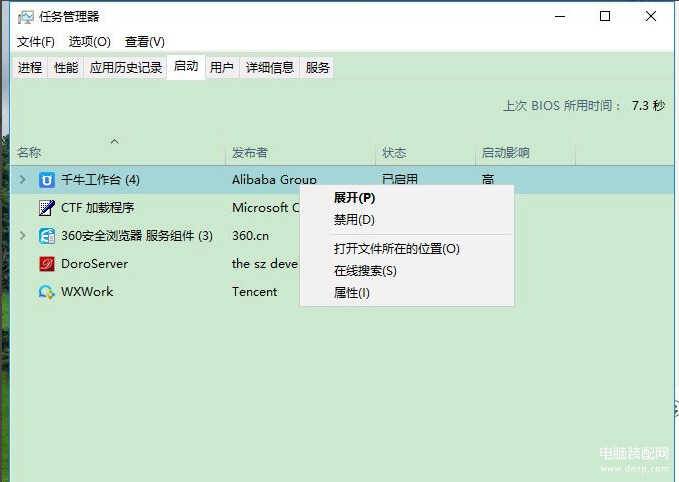Open the 文件(F) menu
Viewport: 679px width, 482px height.
[x=36, y=42]
